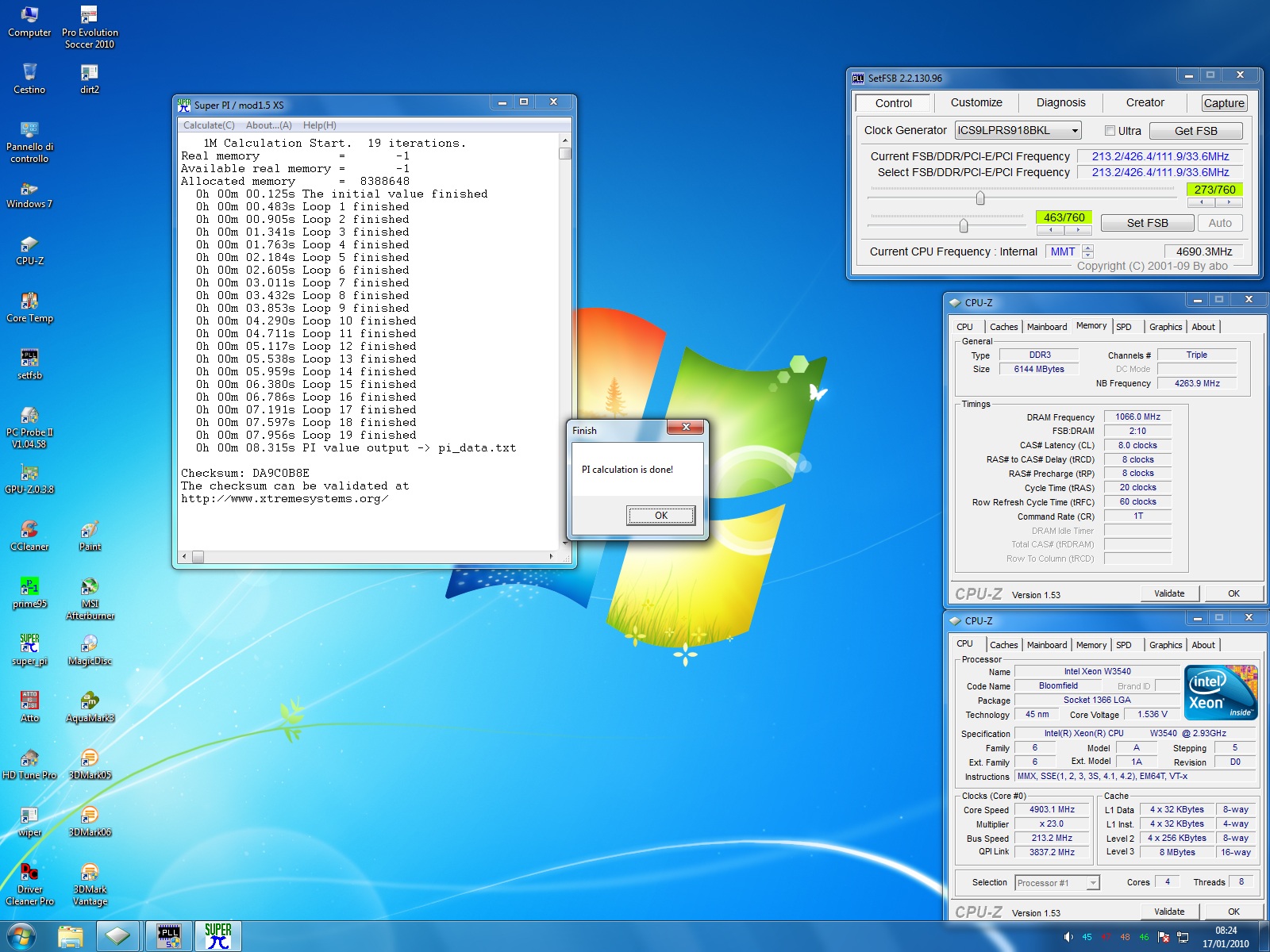Click Validate in the lower CPU-Z window
Screen dimensions: 1270x952
tap(1168, 912)
